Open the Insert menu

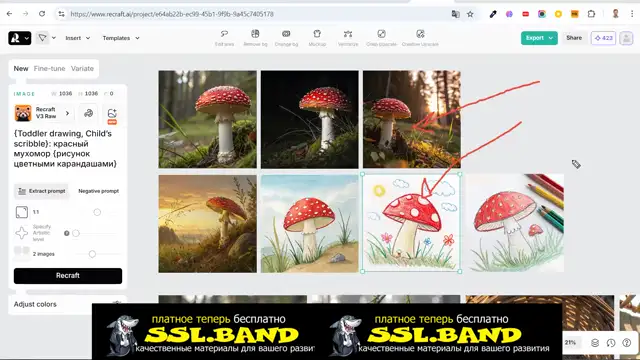[78, 38]
